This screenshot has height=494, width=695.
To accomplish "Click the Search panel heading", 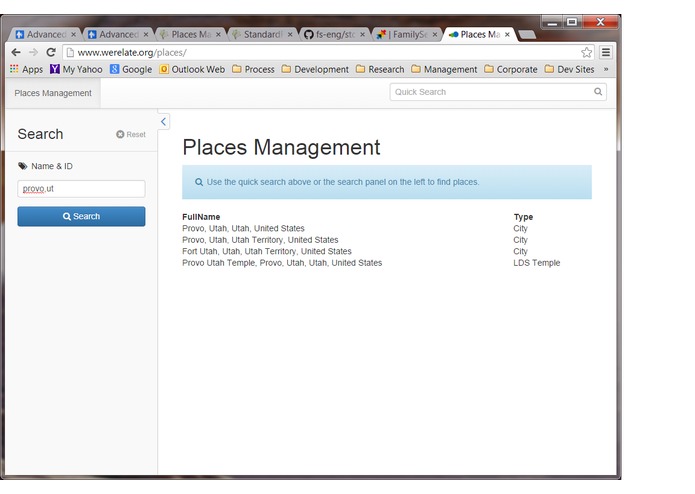I will pyautogui.click(x=40, y=134).
